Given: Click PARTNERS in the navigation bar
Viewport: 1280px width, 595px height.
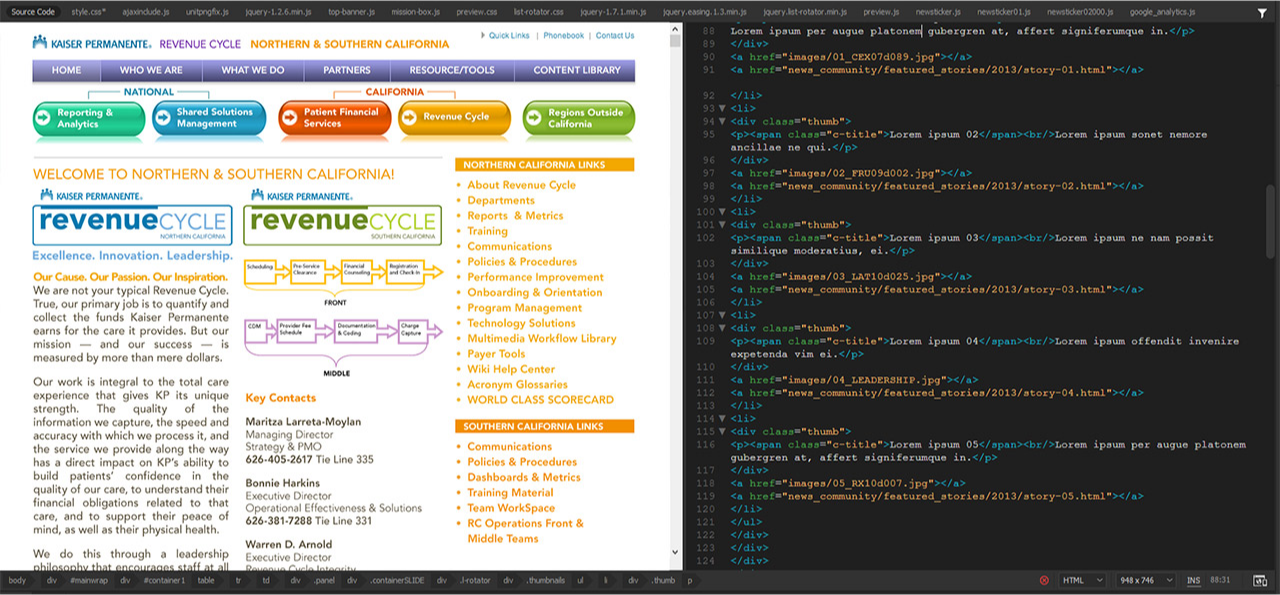Looking at the screenshot, I should point(347,70).
